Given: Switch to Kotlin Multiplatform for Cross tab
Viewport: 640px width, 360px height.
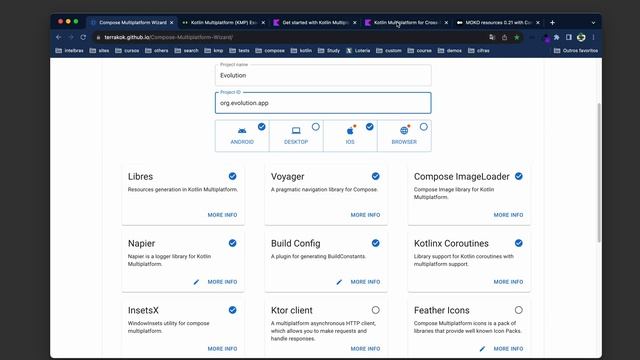Looking at the screenshot, I should [406, 22].
